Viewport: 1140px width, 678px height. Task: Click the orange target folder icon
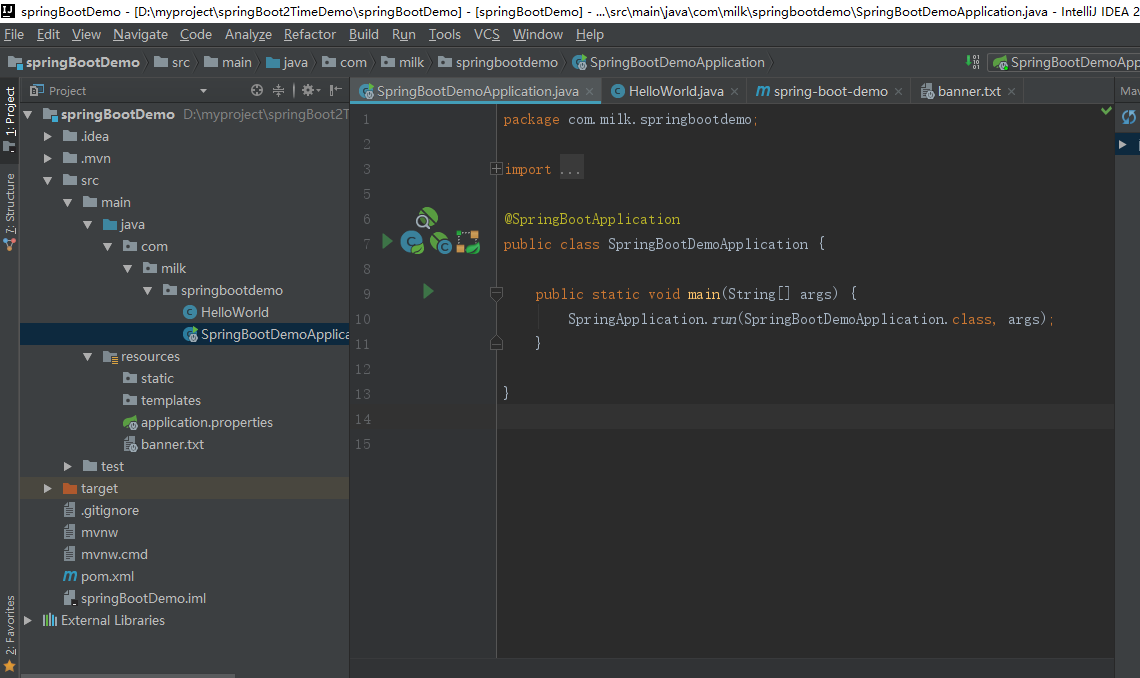coord(70,488)
